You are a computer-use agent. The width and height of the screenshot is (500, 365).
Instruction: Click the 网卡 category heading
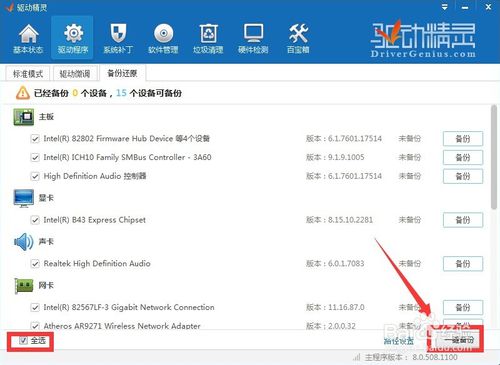point(46,285)
